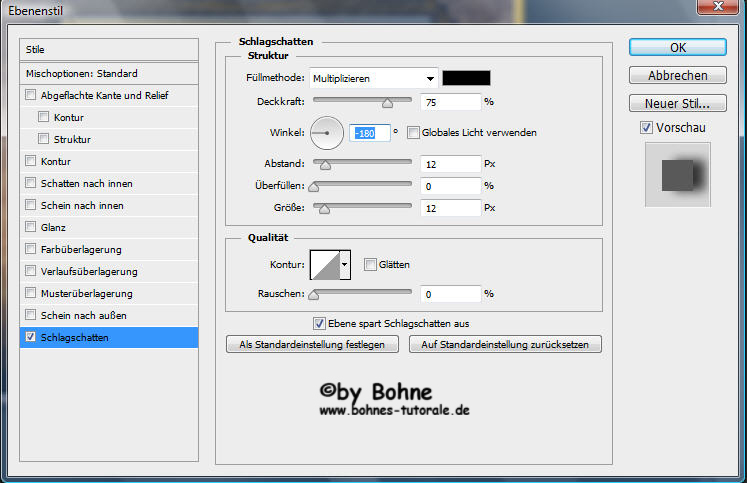Image resolution: width=747 pixels, height=483 pixels.
Task: Enable Globales Licht verwenden checkbox
Action: tap(413, 132)
